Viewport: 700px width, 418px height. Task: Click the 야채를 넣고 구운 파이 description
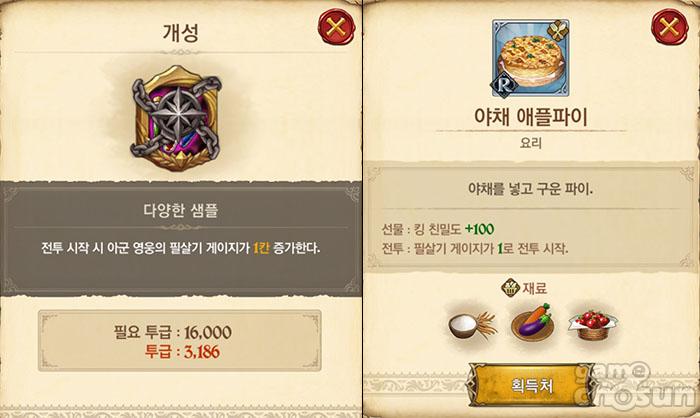coord(531,189)
